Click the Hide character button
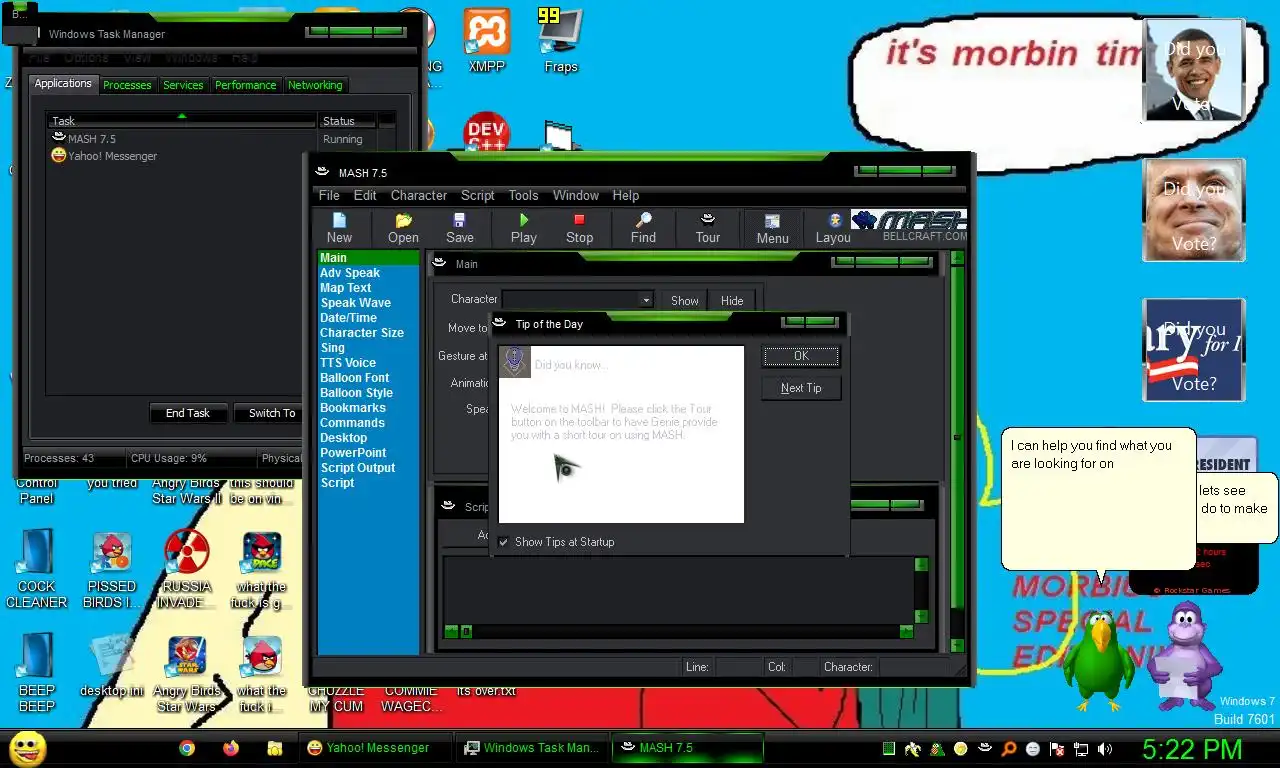 tap(732, 301)
